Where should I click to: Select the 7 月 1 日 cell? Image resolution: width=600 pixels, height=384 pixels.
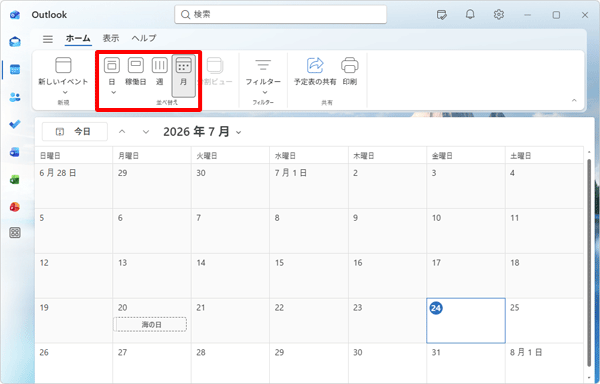pos(309,186)
